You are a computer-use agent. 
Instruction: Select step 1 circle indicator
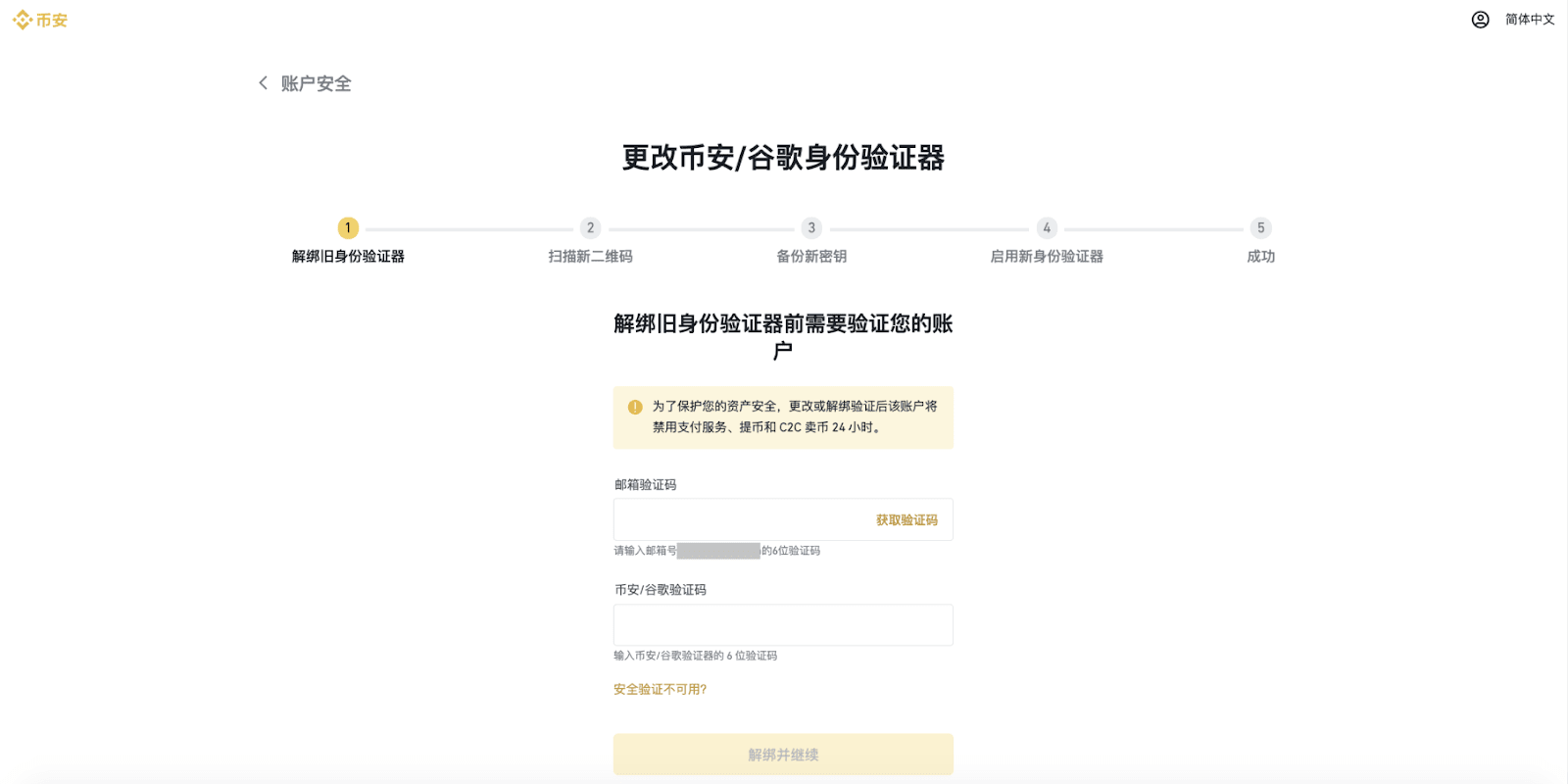pos(348,228)
